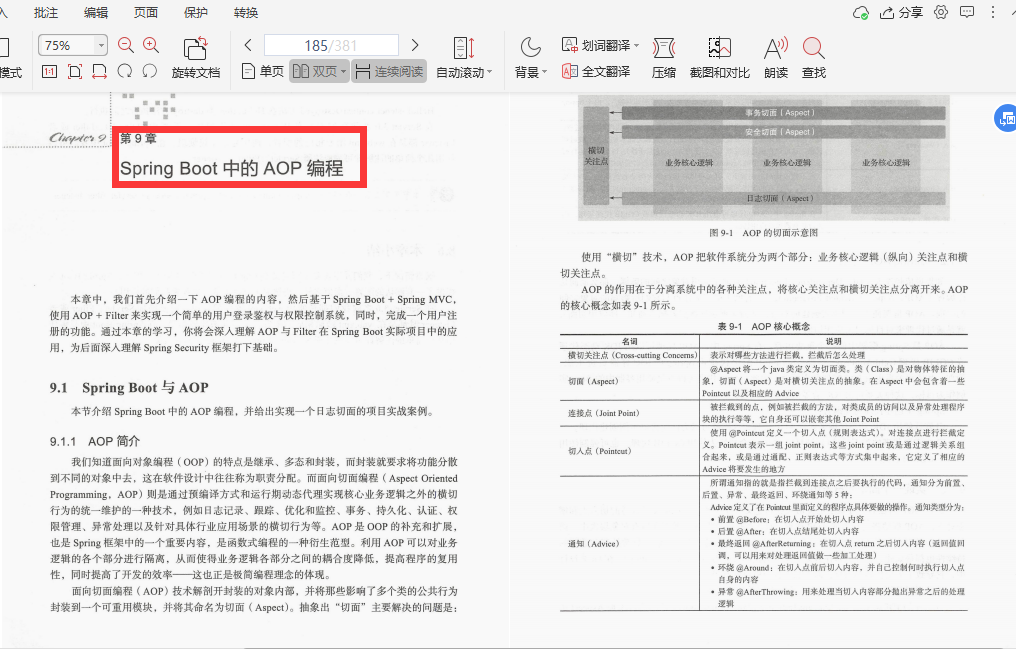Click the zoom in magnifier icon

click(x=151, y=45)
